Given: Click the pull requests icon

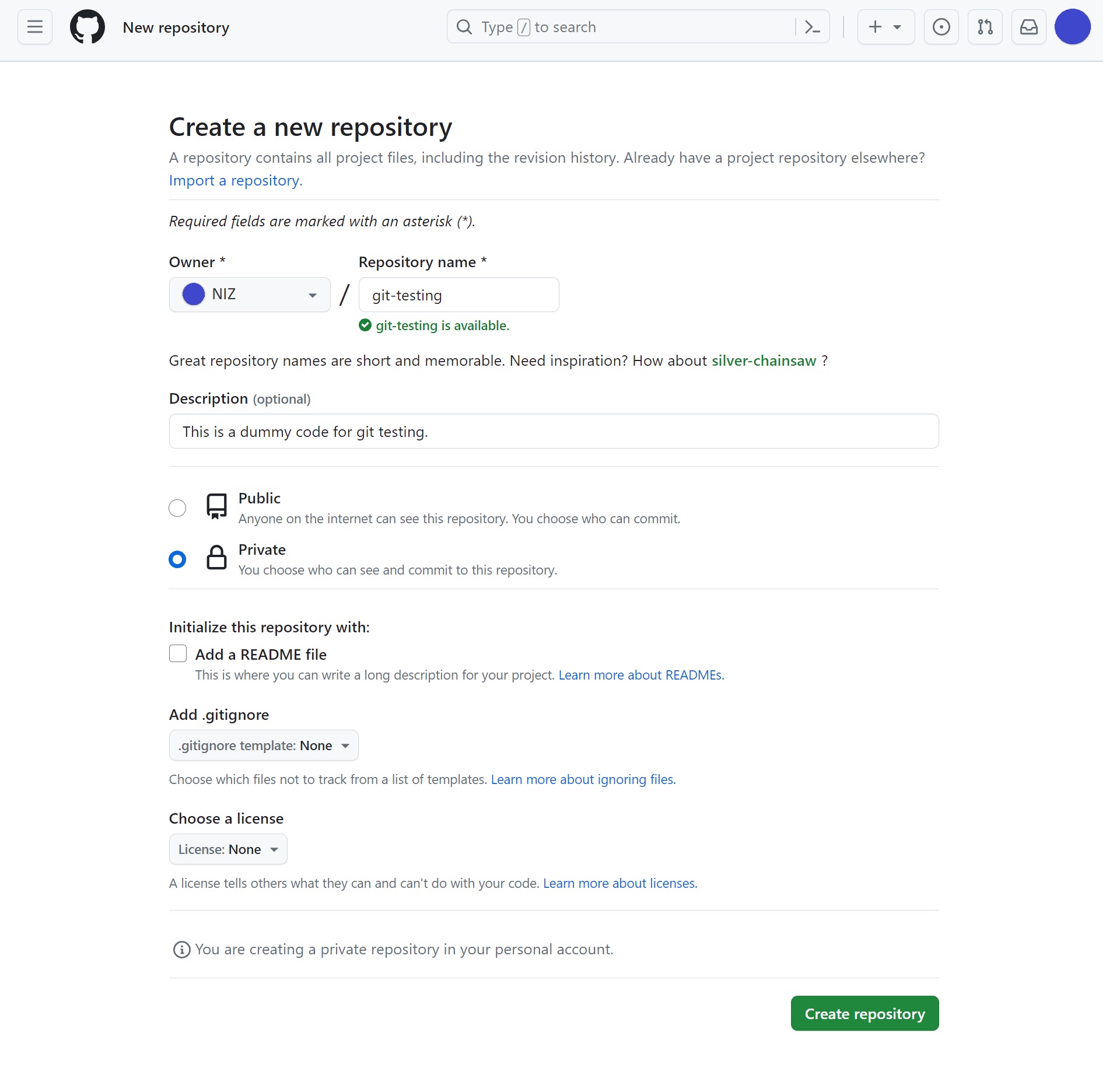Looking at the screenshot, I should (x=985, y=26).
